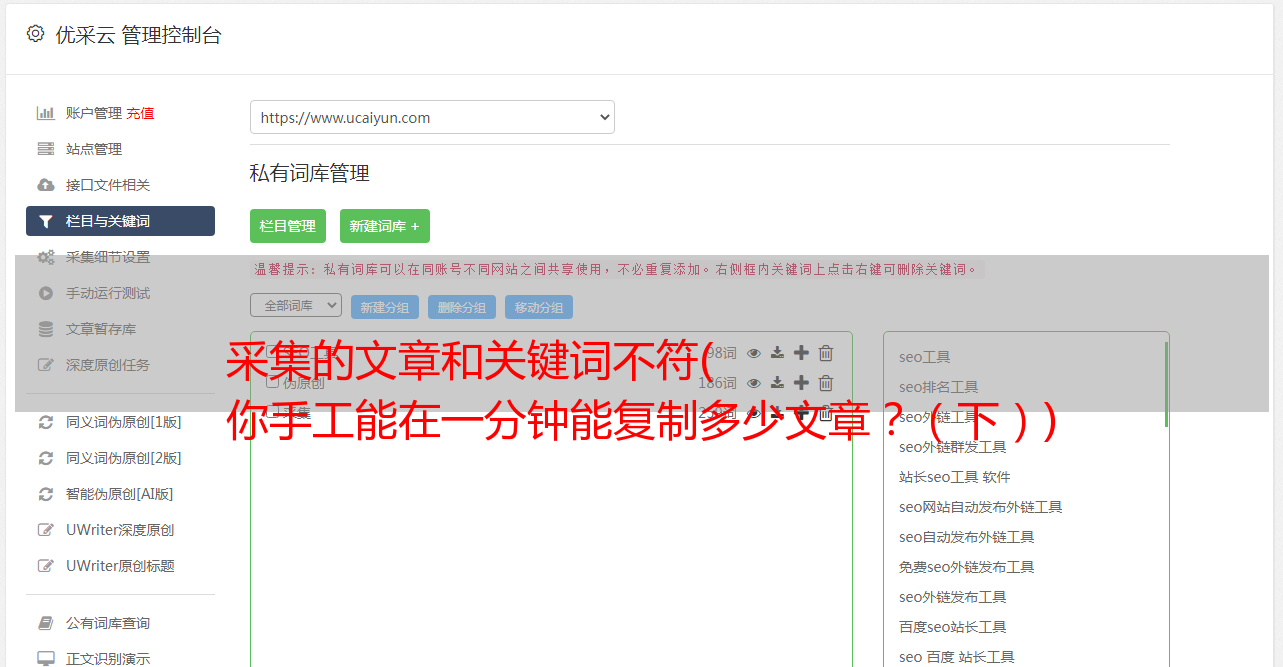Click the 删除分组 button
Image resolution: width=1283 pixels, height=667 pixels.
point(462,307)
